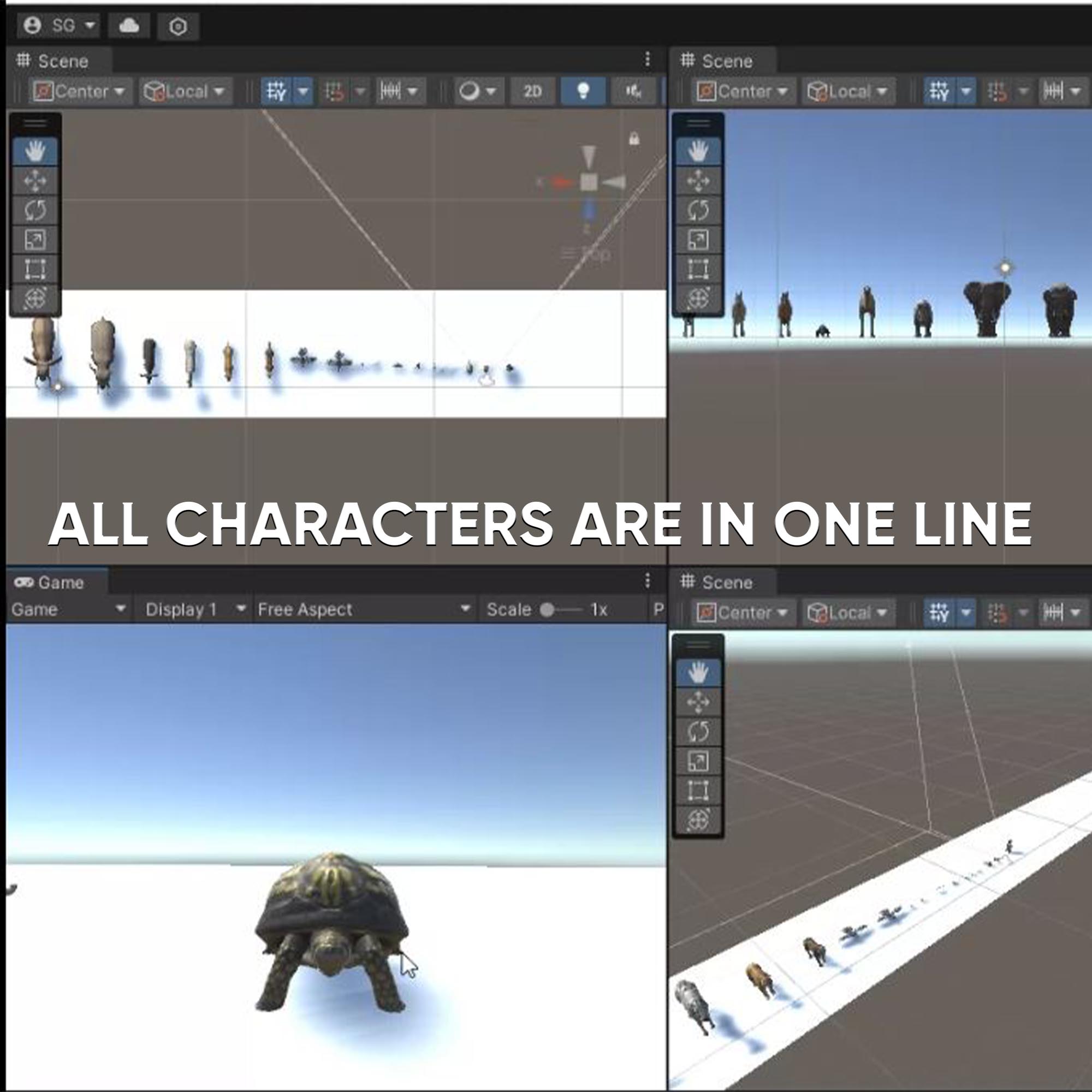The width and height of the screenshot is (1092, 1092).
Task: Select Hand tool in top-right Scene view
Action: point(699,151)
